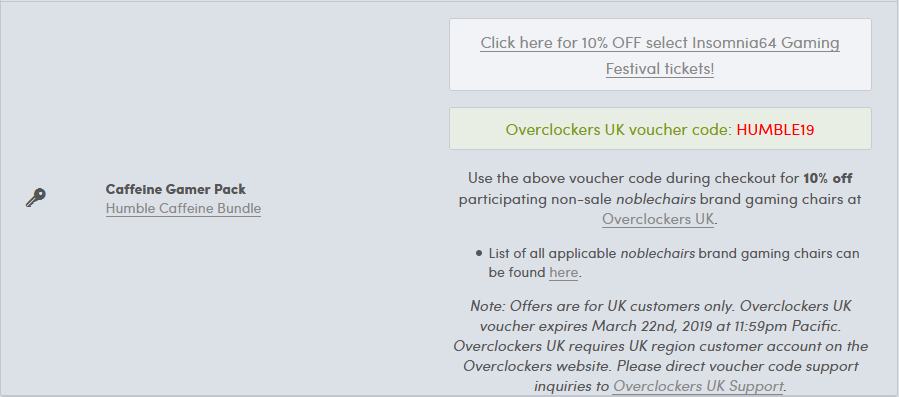The image size is (899, 397).
Task: Click the 'Festival tickets!' underlined text
Action: pos(660,69)
